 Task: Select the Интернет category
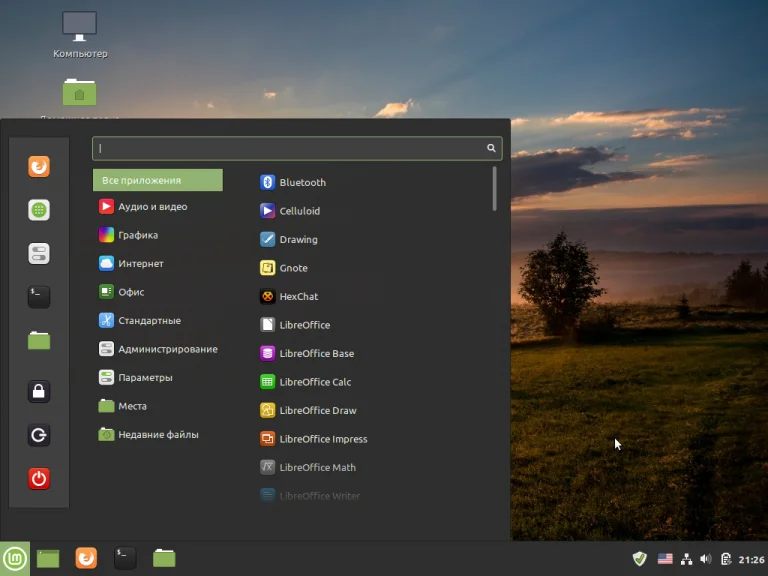tap(140, 264)
